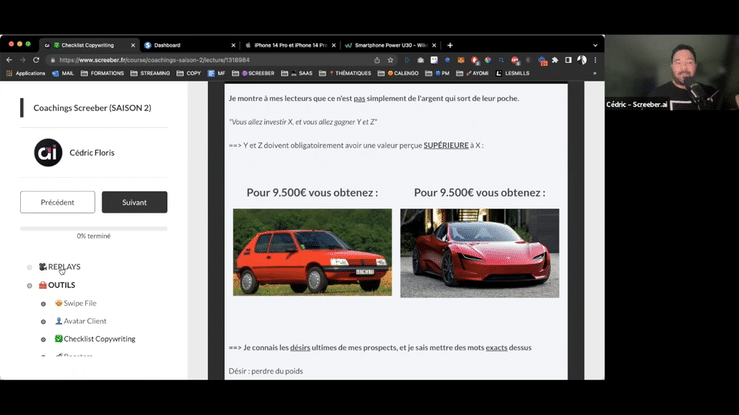Click the browser forward arrow

23,60
